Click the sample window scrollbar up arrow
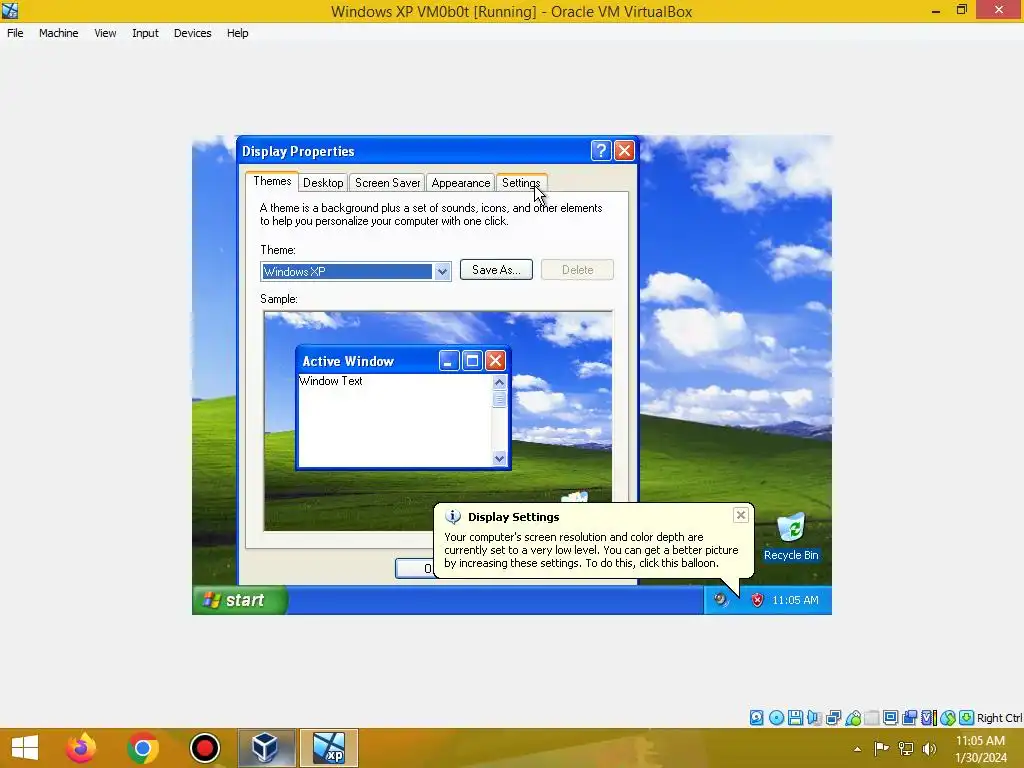Image resolution: width=1024 pixels, height=768 pixels. click(x=500, y=383)
